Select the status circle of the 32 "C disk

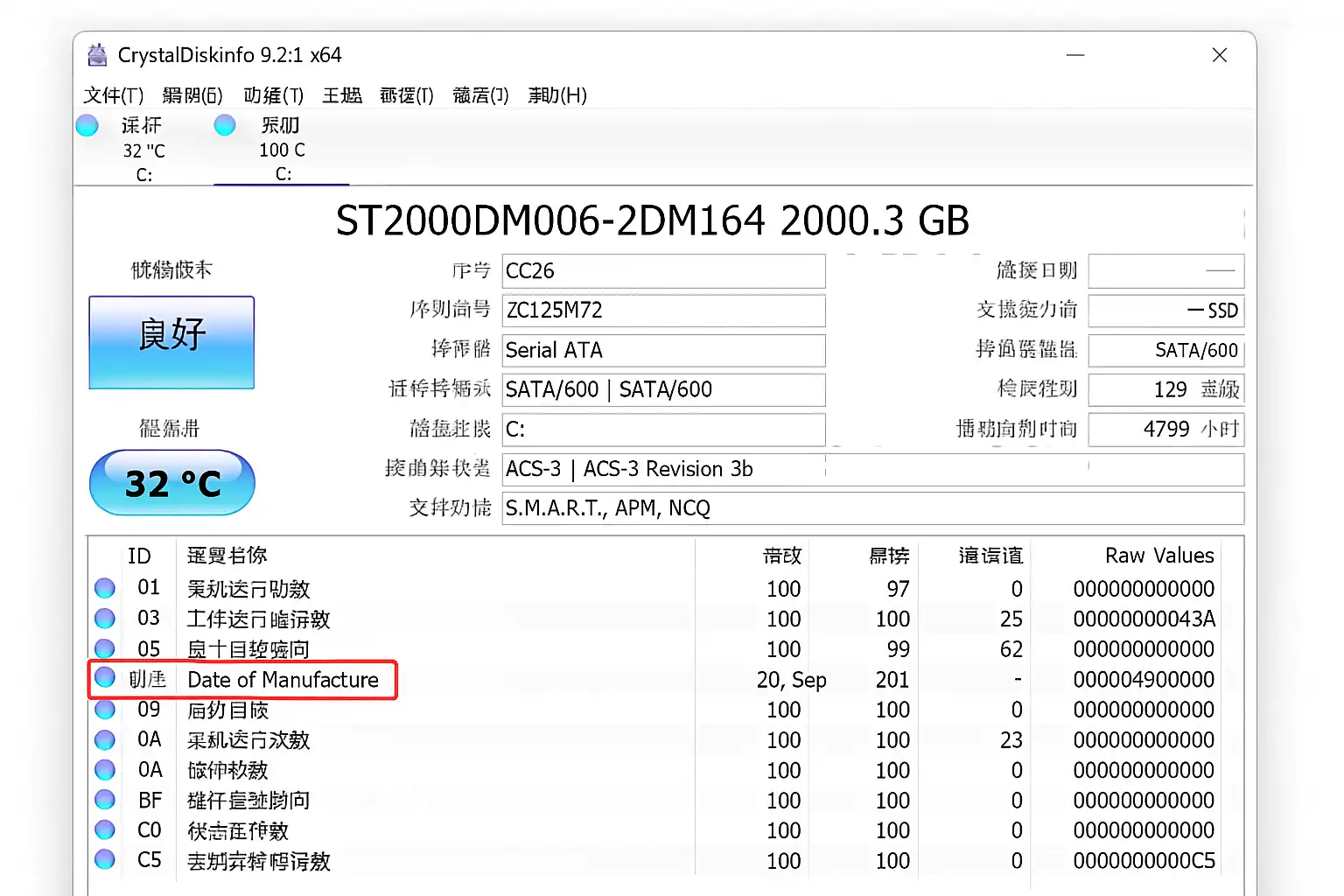coord(87,126)
